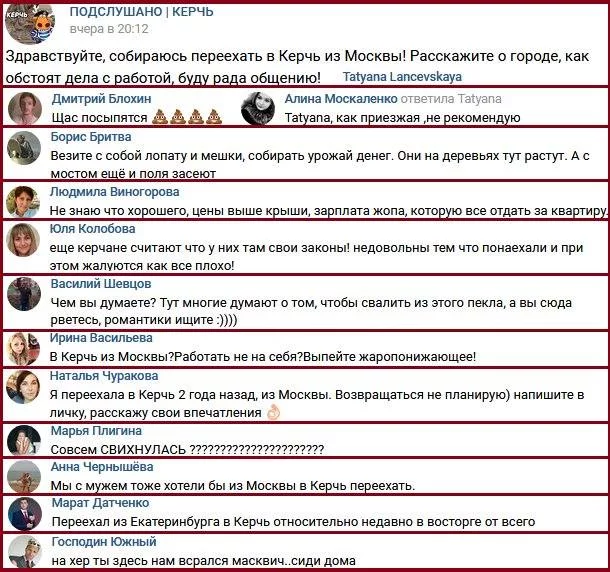This screenshot has height=572, width=610.
Task: Click Юля Колобова's profile avatar
Action: pyautogui.click(x=23, y=240)
